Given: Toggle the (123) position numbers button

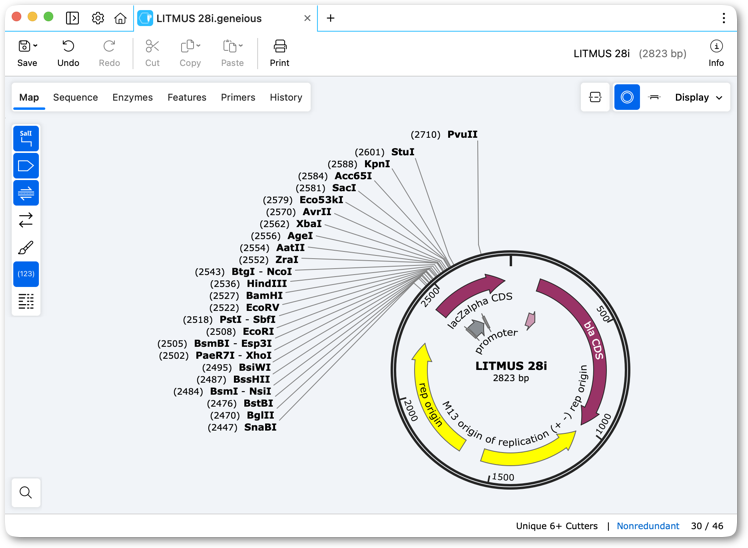Looking at the screenshot, I should click(x=26, y=274).
